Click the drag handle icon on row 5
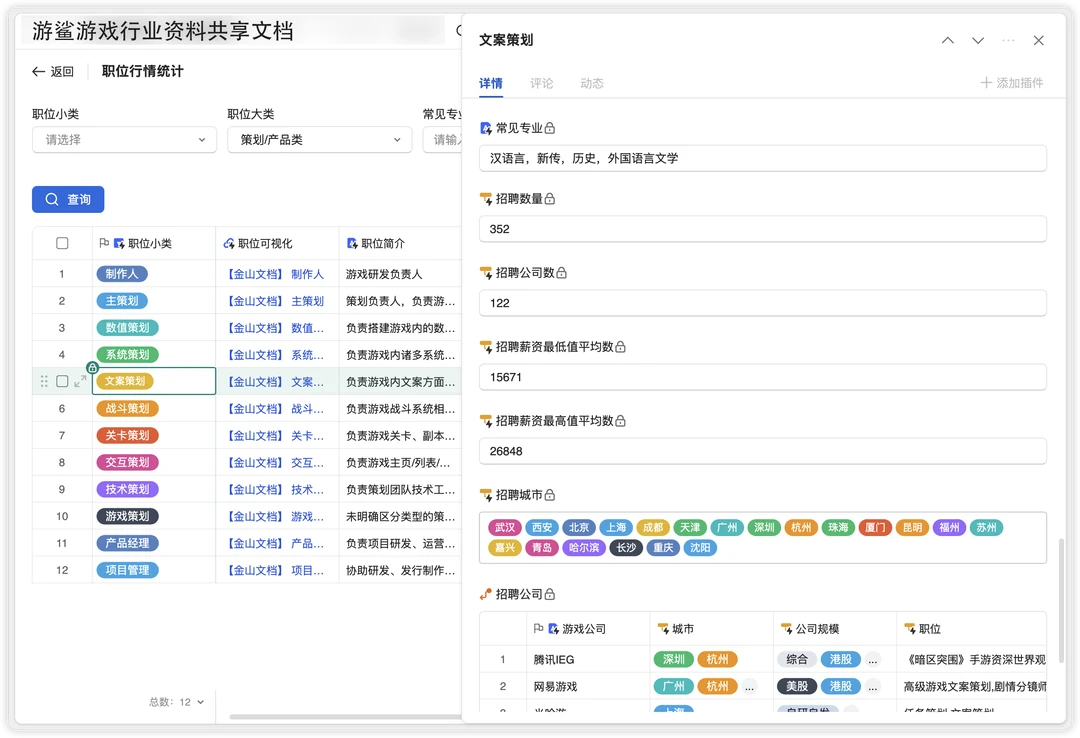The height and width of the screenshot is (738, 1080). [43, 381]
